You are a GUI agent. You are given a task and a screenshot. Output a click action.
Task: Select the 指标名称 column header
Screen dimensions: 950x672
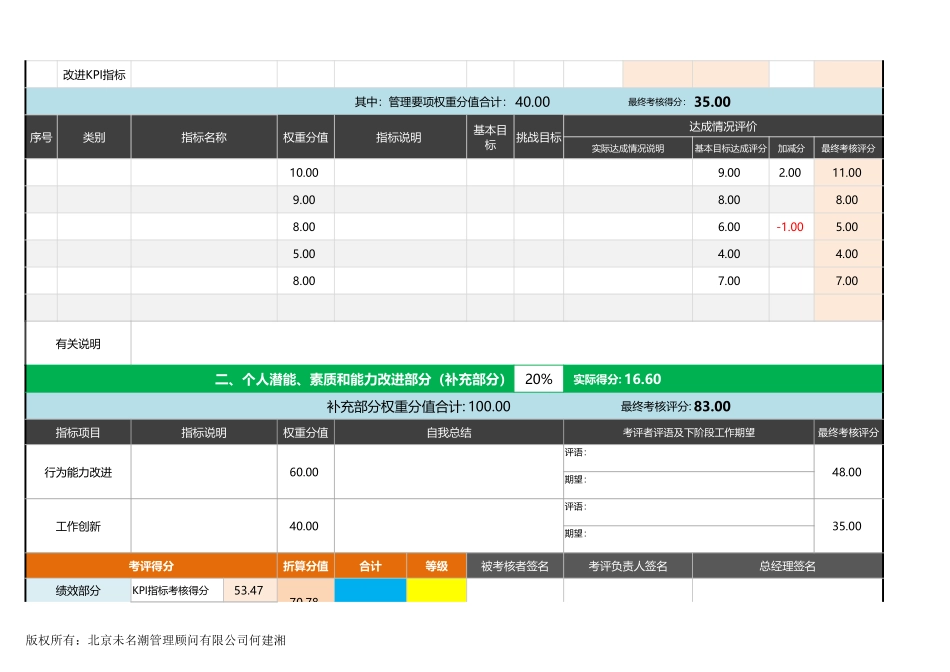[x=203, y=137]
